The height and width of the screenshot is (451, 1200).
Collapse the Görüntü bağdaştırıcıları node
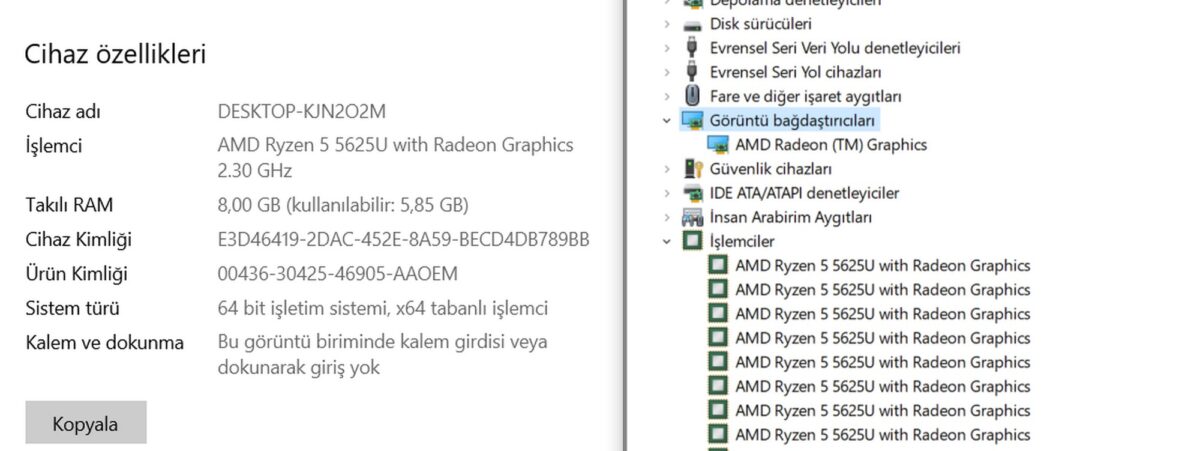[x=667, y=120]
